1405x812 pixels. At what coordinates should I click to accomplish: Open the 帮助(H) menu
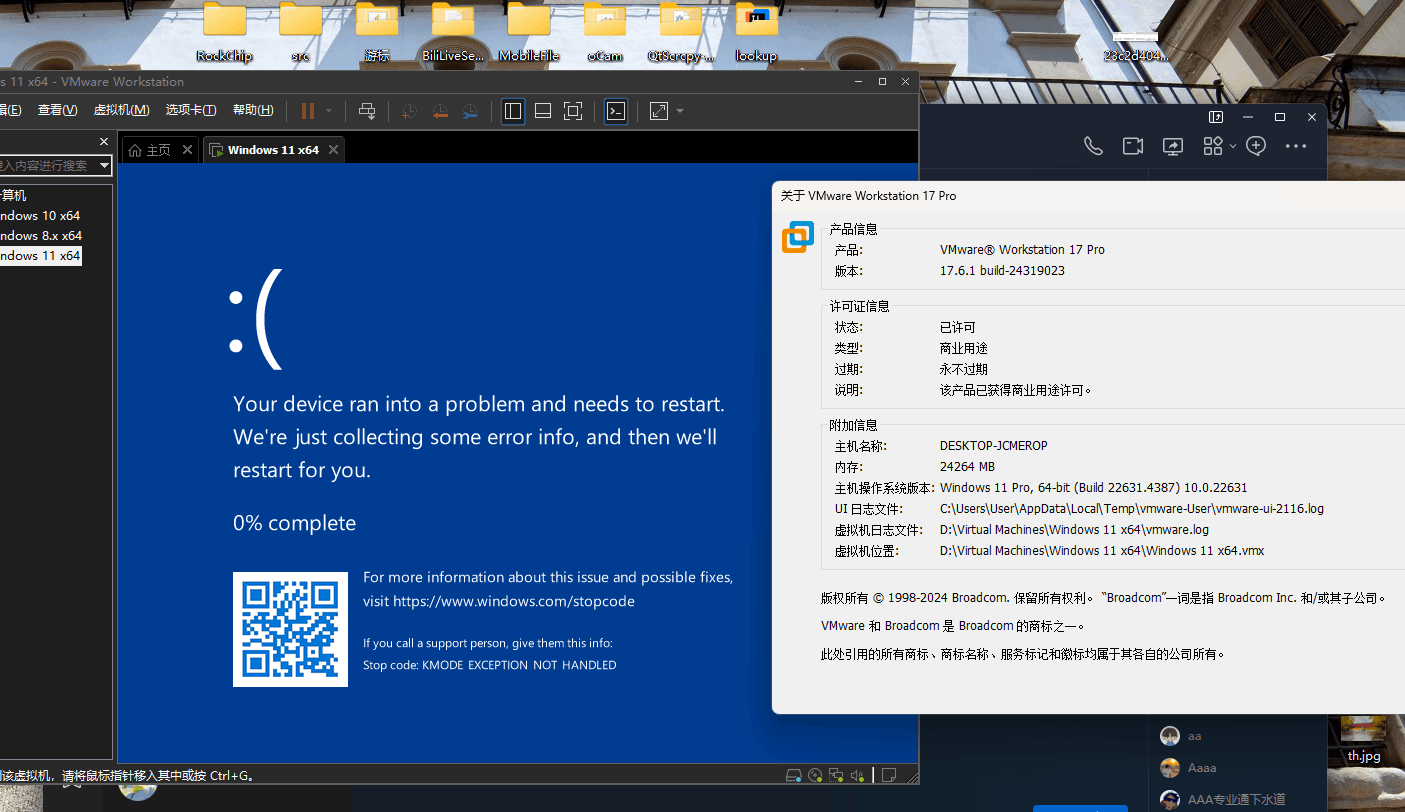click(252, 110)
